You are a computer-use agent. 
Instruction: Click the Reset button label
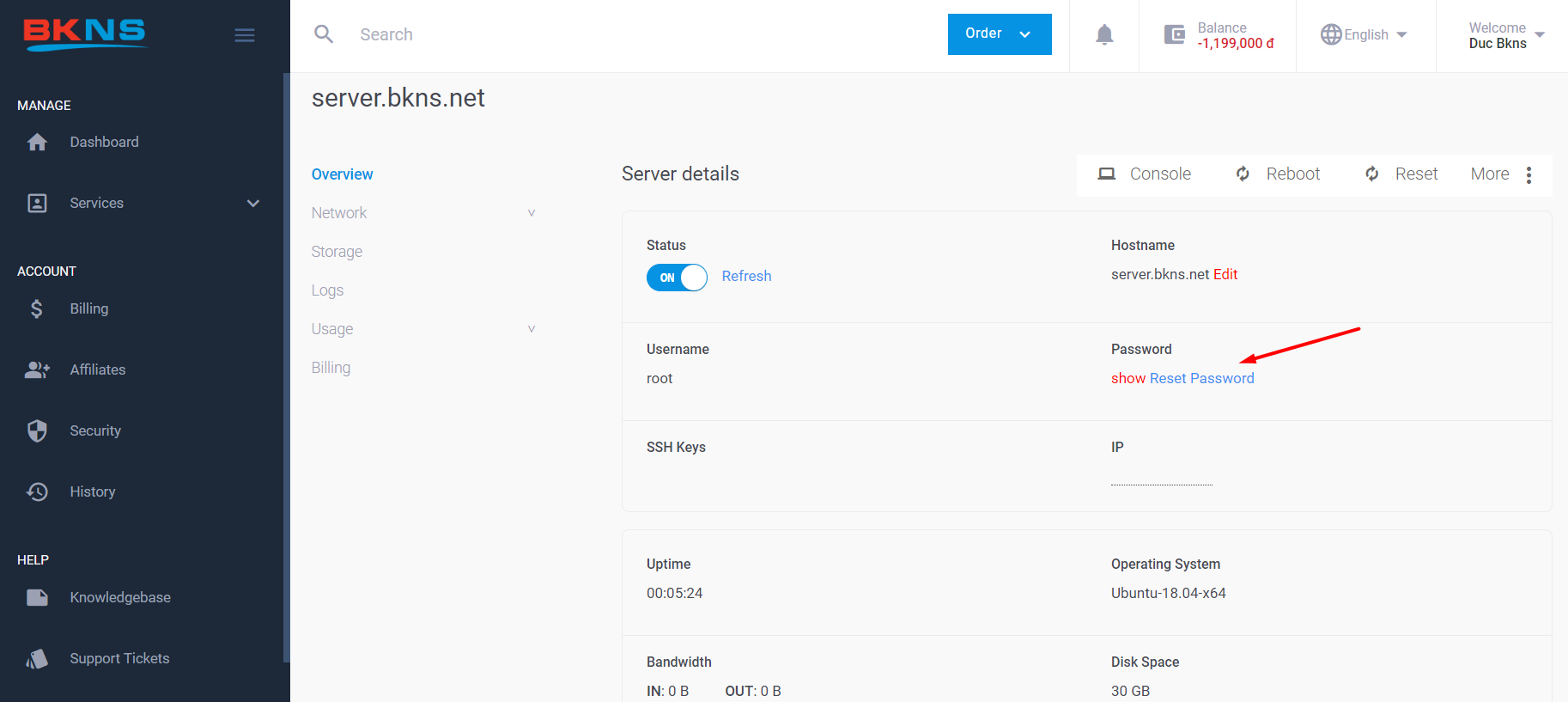1416,174
